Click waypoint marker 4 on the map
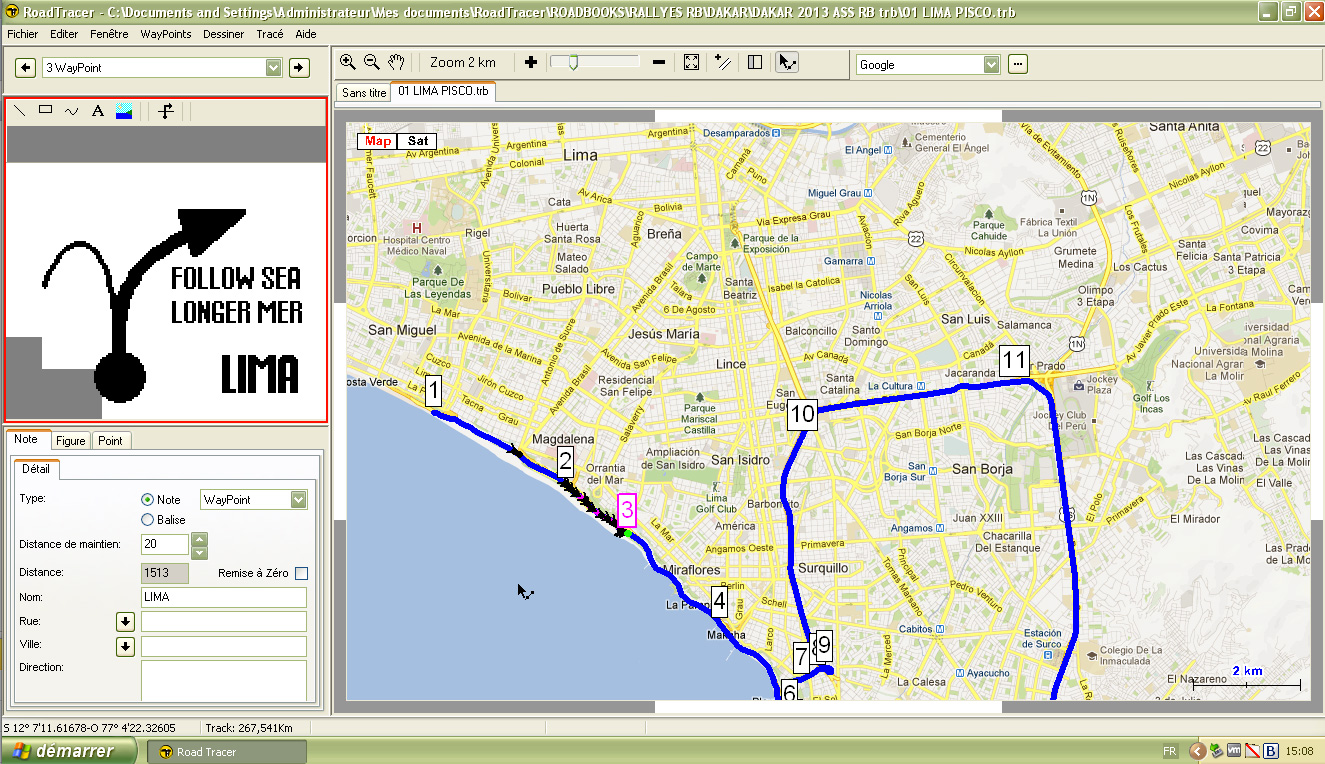 719,602
